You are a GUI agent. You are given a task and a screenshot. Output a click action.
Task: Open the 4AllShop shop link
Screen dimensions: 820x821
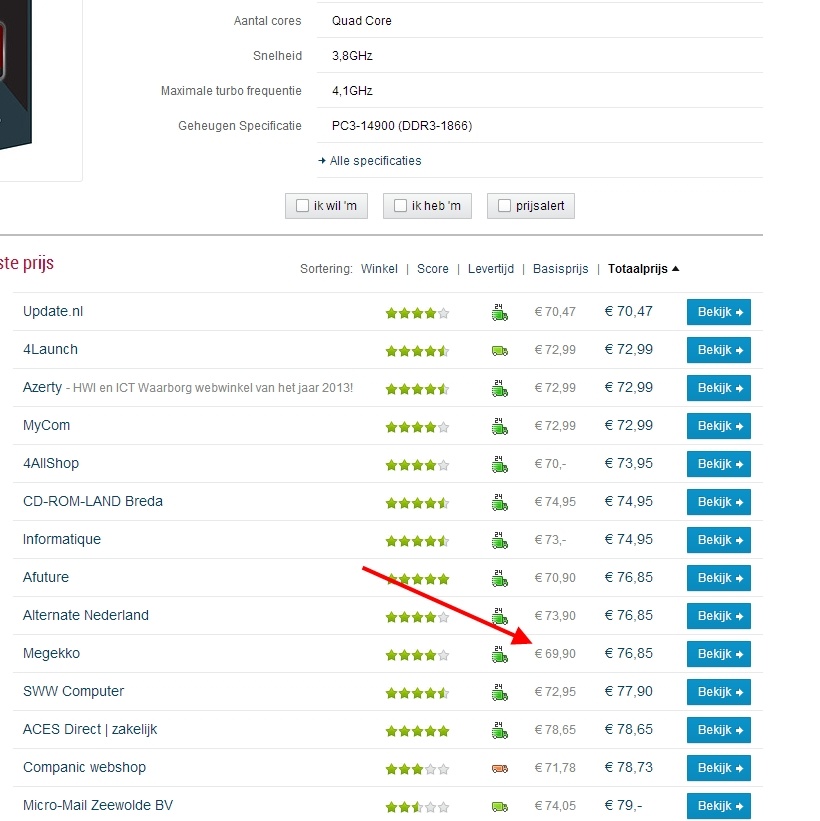(x=51, y=463)
